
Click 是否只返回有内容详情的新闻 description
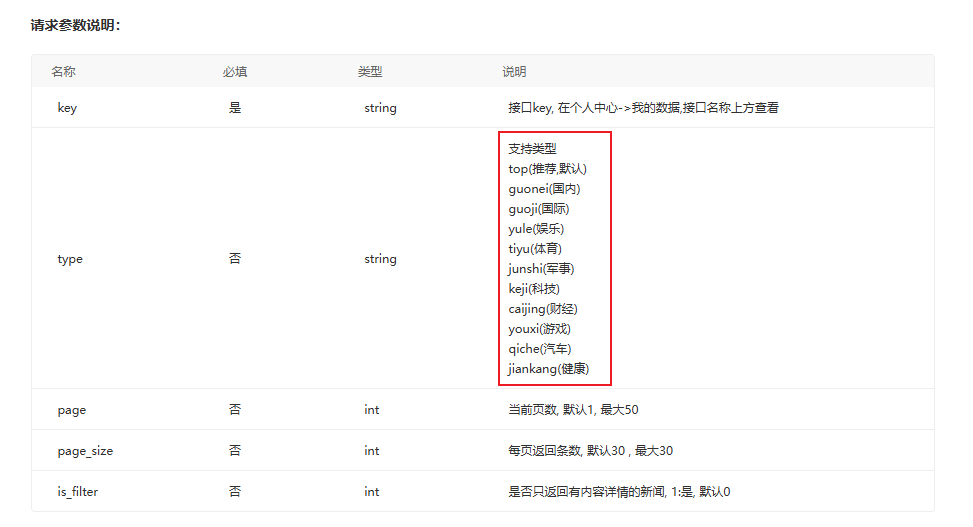pos(619,492)
